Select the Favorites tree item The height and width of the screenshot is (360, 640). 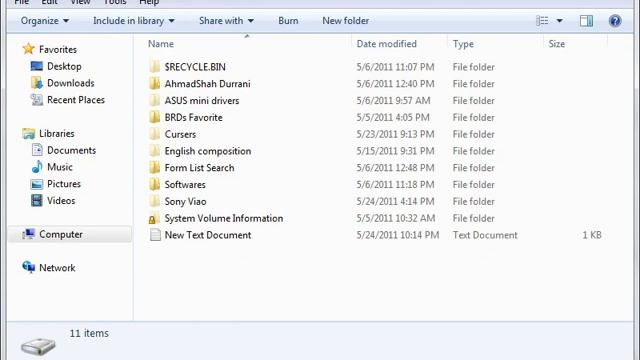pos(58,49)
